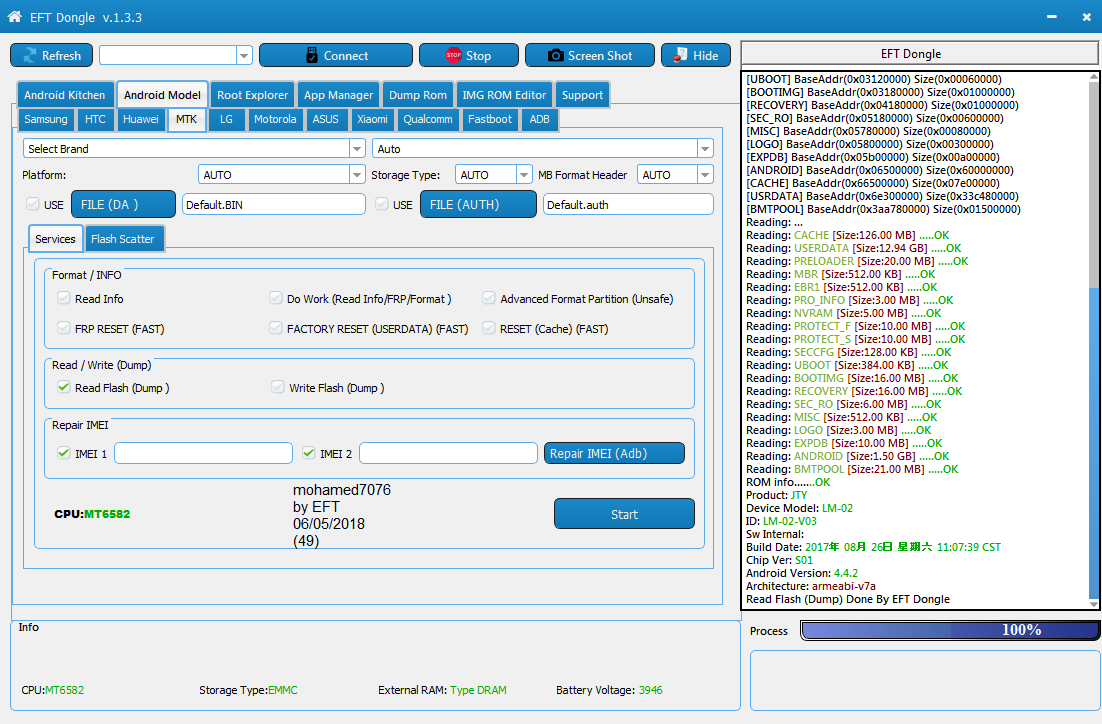Enable Write Flash (Dump) checkbox
Screen dimensions: 1102x724
click(278, 387)
